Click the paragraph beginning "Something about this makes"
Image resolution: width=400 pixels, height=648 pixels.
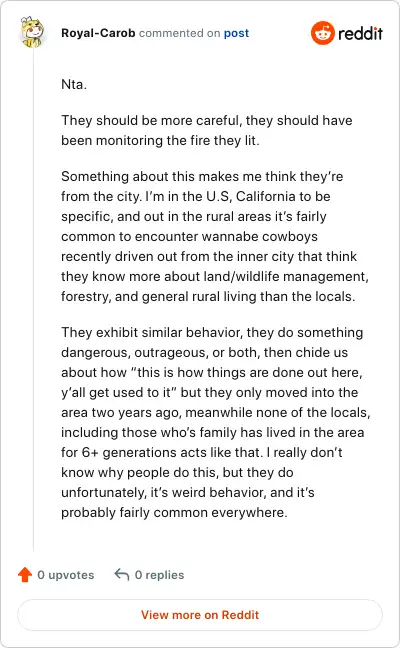coord(215,236)
